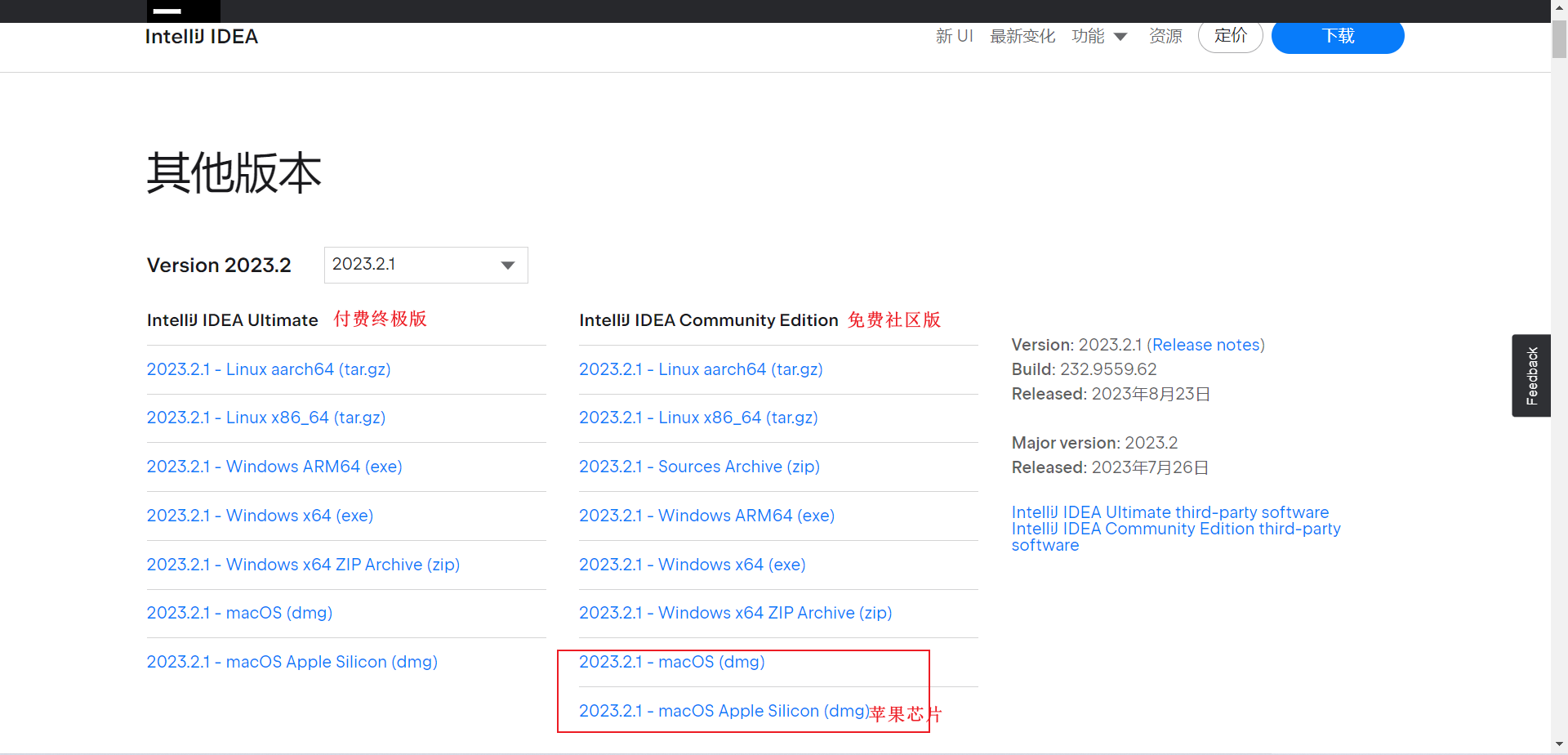Expand the 功能 dropdown menu
Screen dimensions: 1568x755
tap(1099, 36)
